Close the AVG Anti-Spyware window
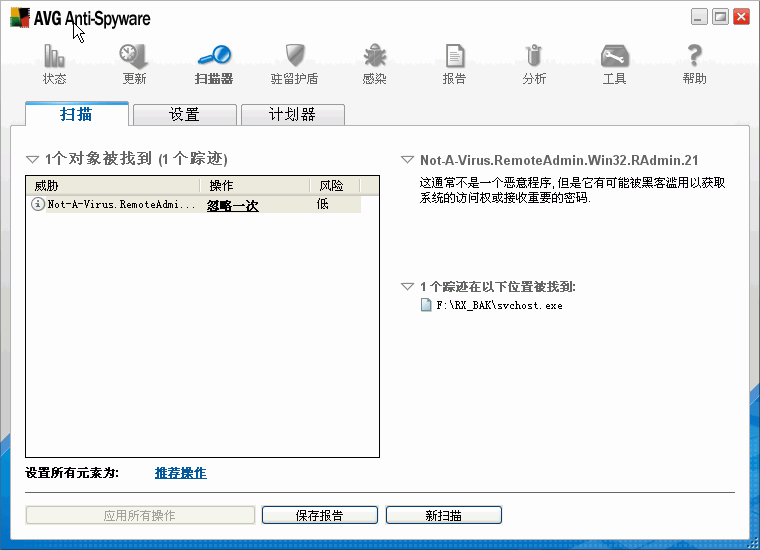This screenshot has width=760, height=550. (x=742, y=17)
